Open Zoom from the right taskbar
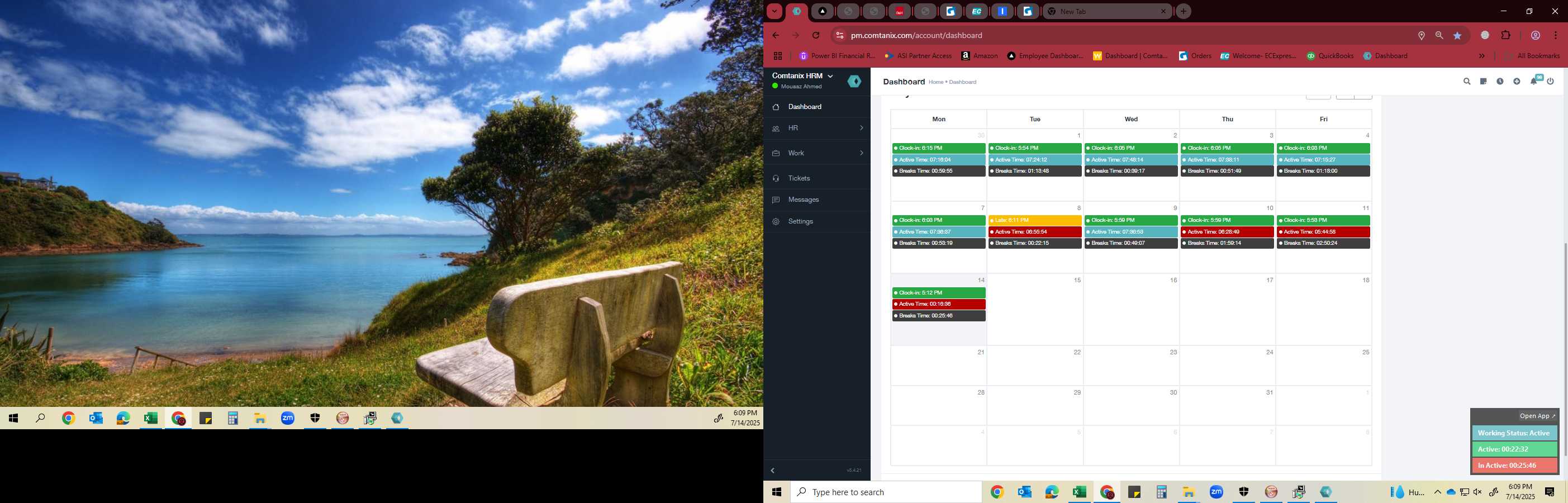The width and height of the screenshot is (1568, 503). click(x=1216, y=492)
